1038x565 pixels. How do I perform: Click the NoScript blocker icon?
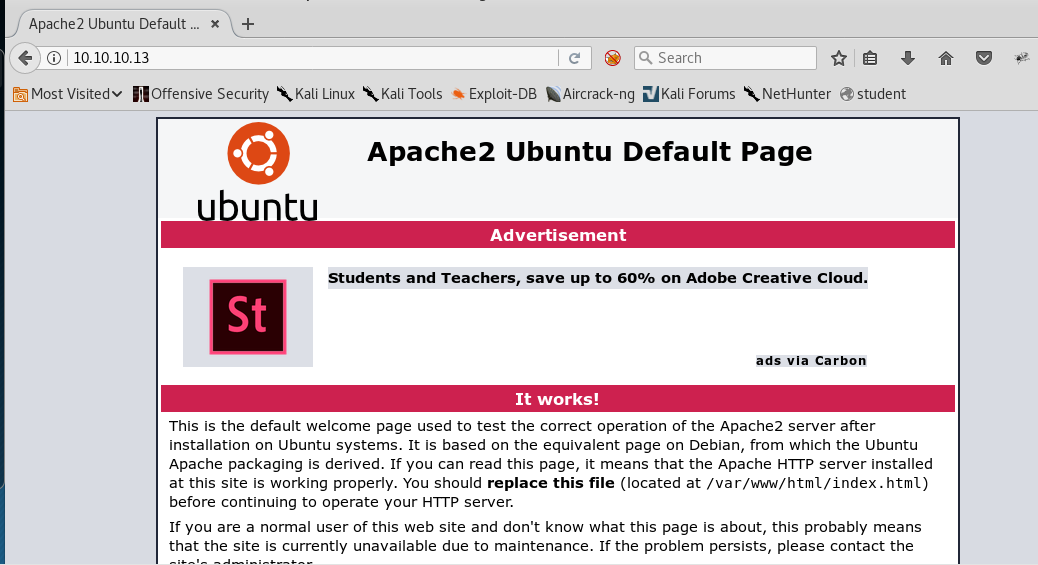(613, 58)
